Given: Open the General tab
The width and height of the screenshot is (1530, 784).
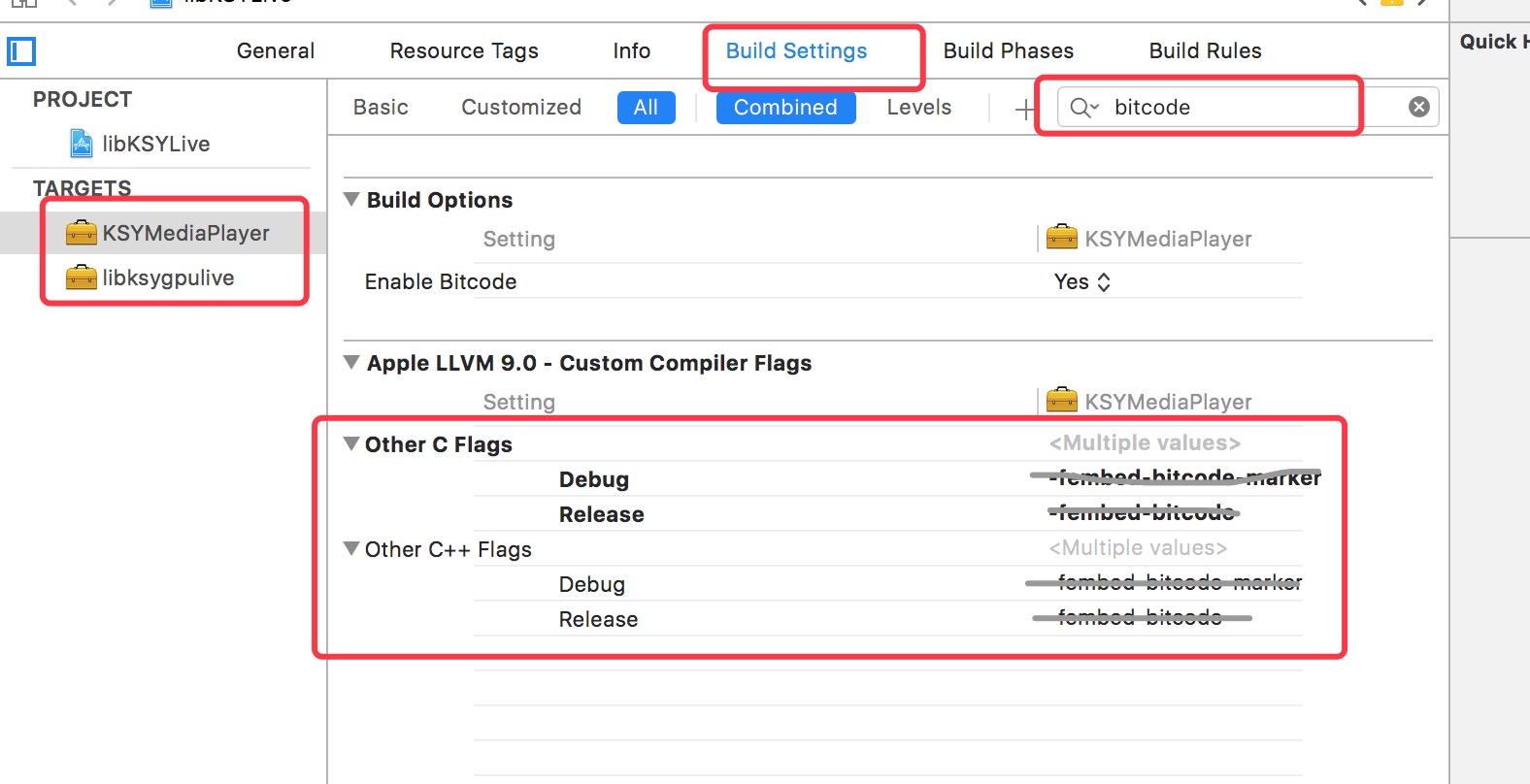Looking at the screenshot, I should click(276, 50).
